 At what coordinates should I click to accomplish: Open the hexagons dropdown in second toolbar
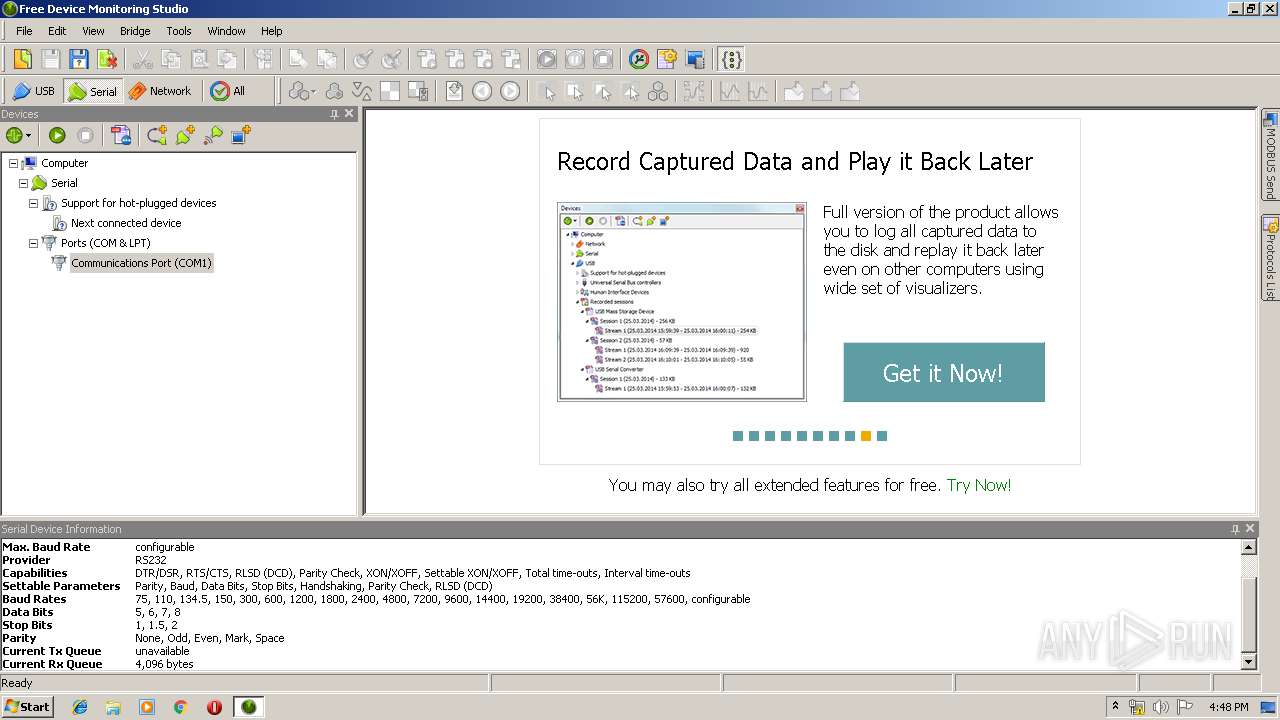[x=302, y=91]
